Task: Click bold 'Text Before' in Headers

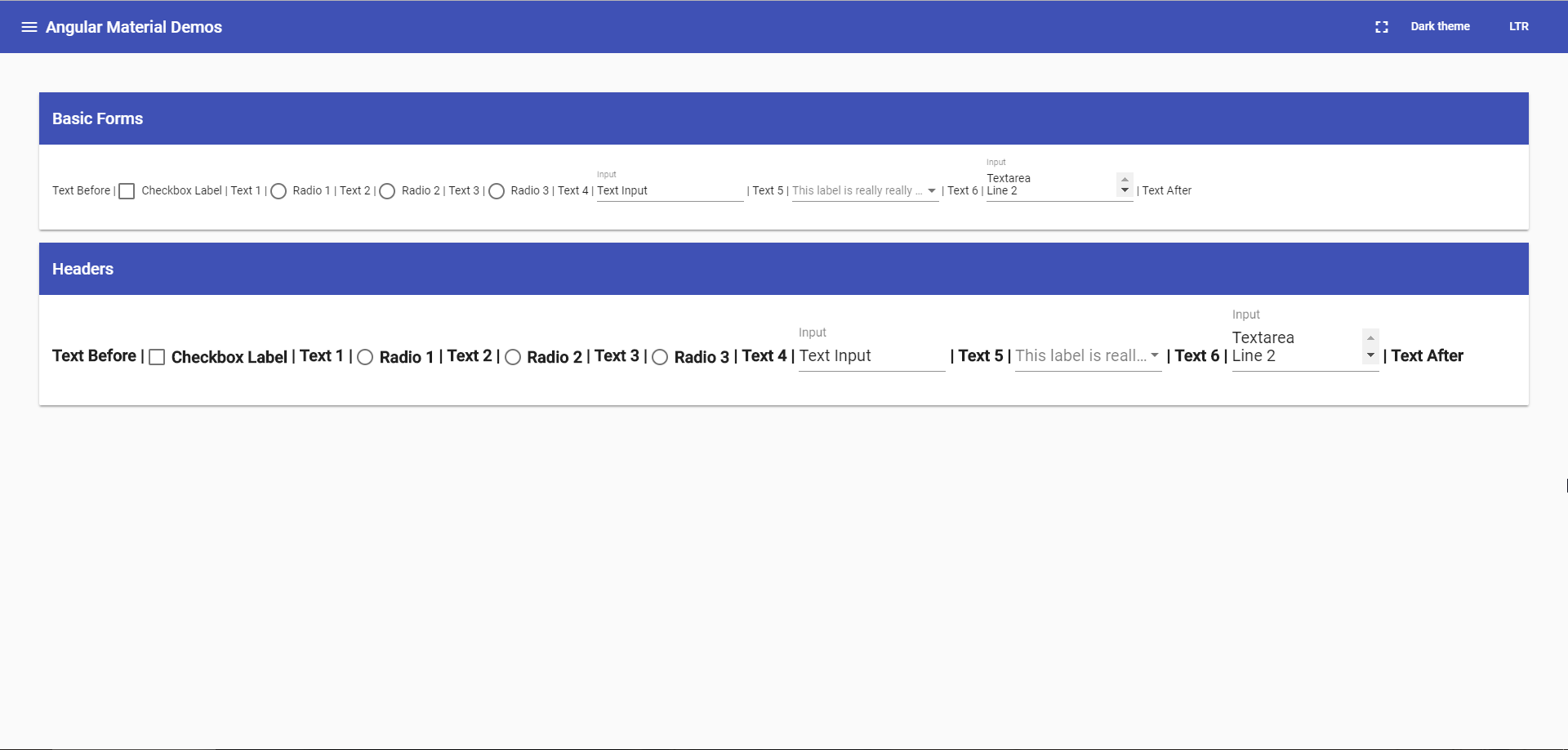Action: click(94, 356)
